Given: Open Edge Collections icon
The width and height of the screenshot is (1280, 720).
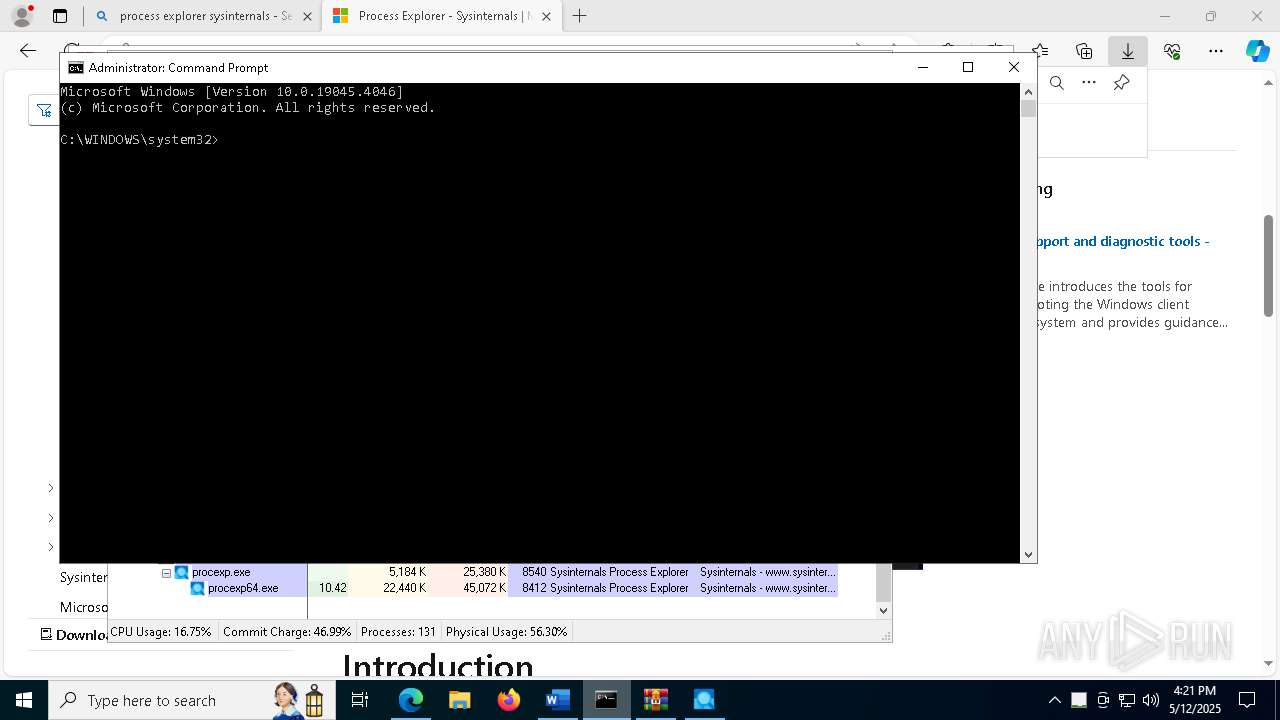Looking at the screenshot, I should [1084, 51].
